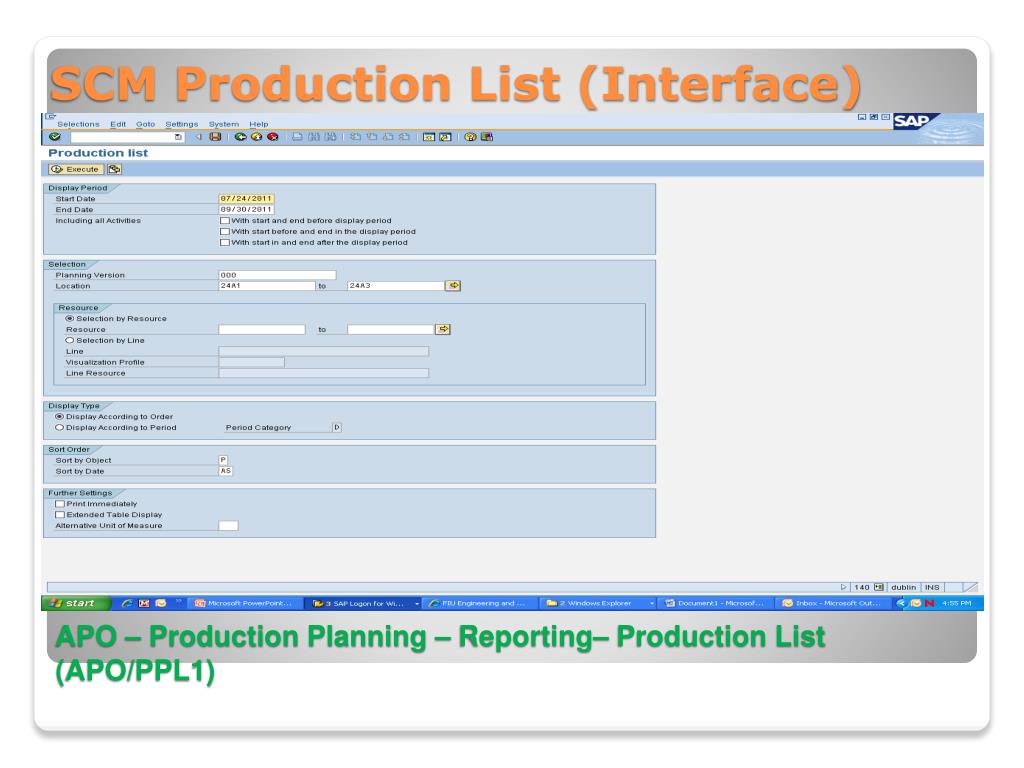The height and width of the screenshot is (768, 1024).
Task: Open the Settings menu
Action: (x=182, y=124)
